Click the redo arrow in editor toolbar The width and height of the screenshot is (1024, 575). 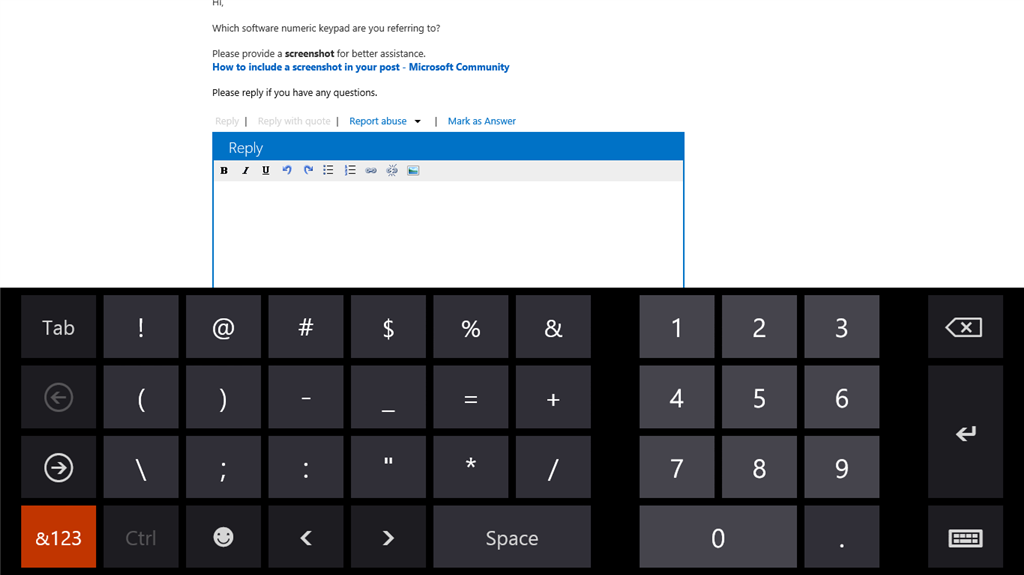click(x=308, y=171)
